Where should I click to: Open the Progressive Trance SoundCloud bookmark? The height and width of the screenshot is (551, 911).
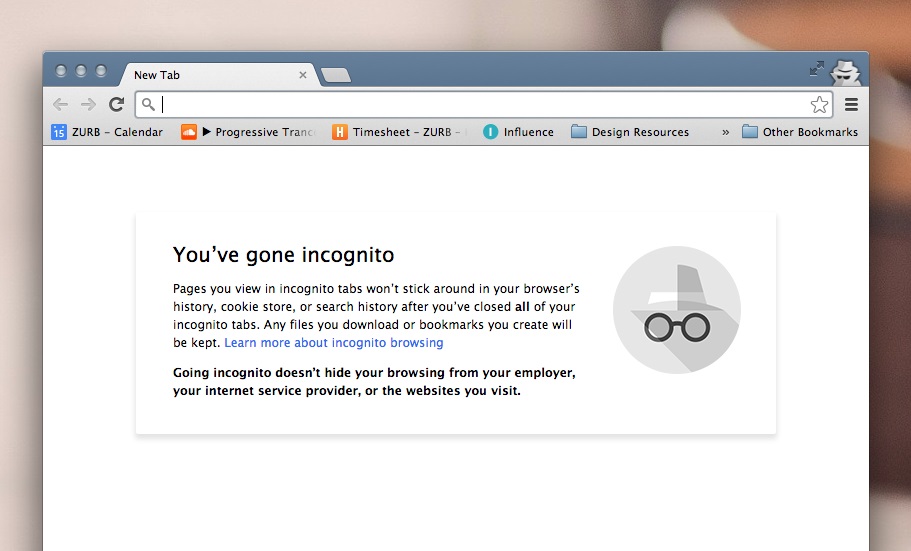click(x=248, y=132)
